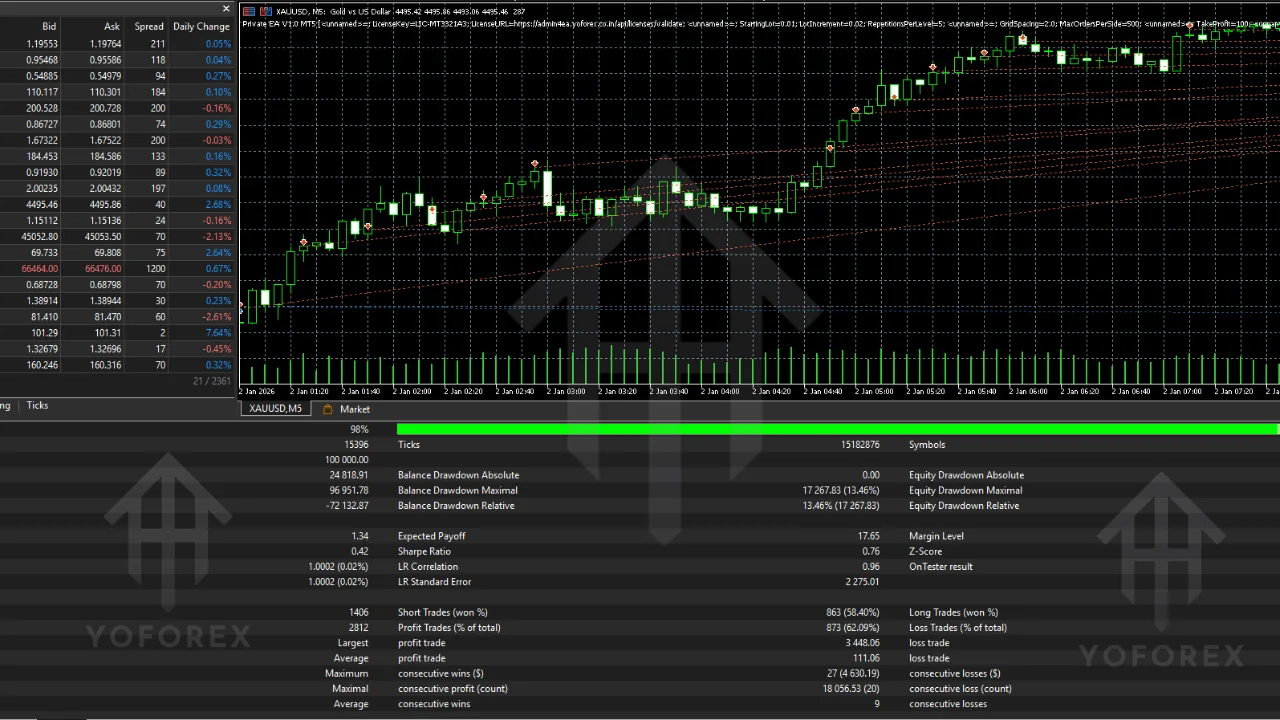Click the Short Trades (won %) label
This screenshot has width=1280, height=720.
point(443,612)
